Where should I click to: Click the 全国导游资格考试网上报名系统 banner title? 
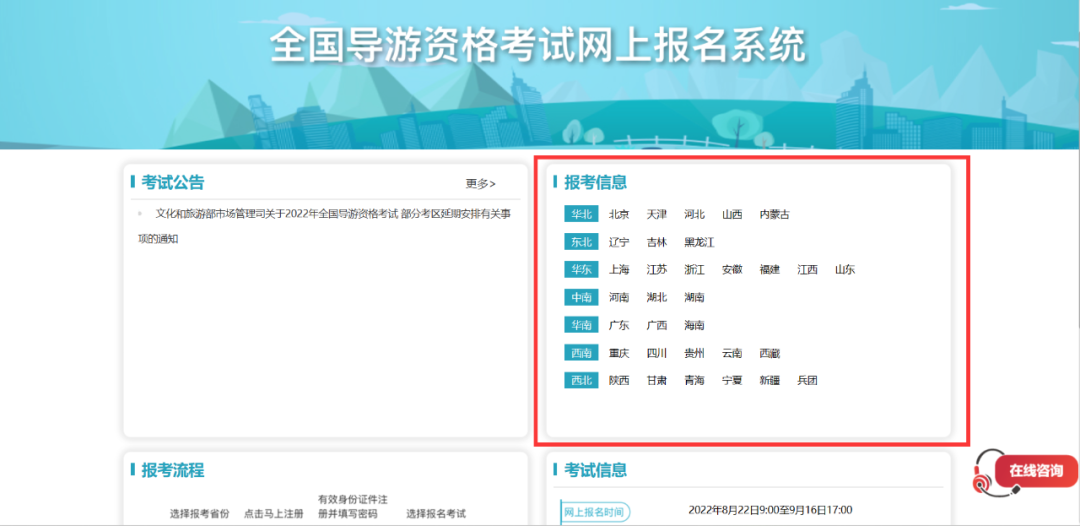[x=537, y=47]
